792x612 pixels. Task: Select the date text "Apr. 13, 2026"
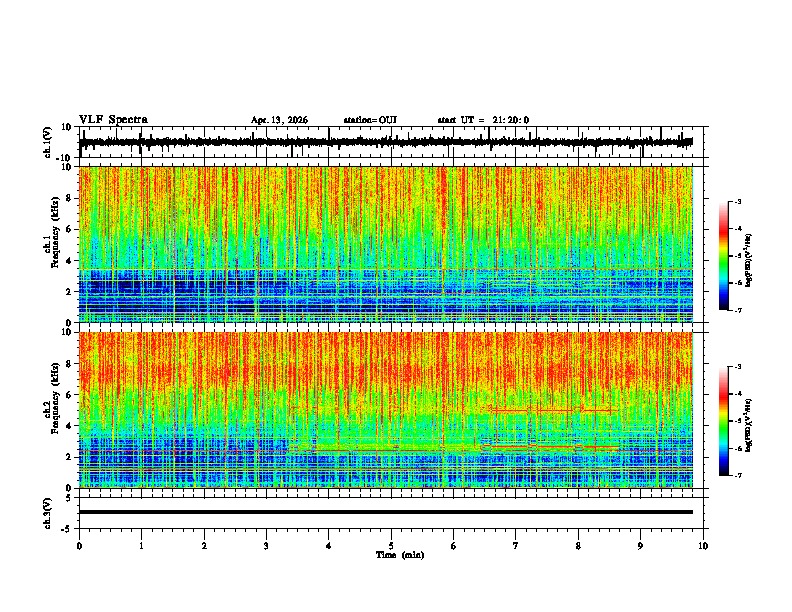click(279, 120)
